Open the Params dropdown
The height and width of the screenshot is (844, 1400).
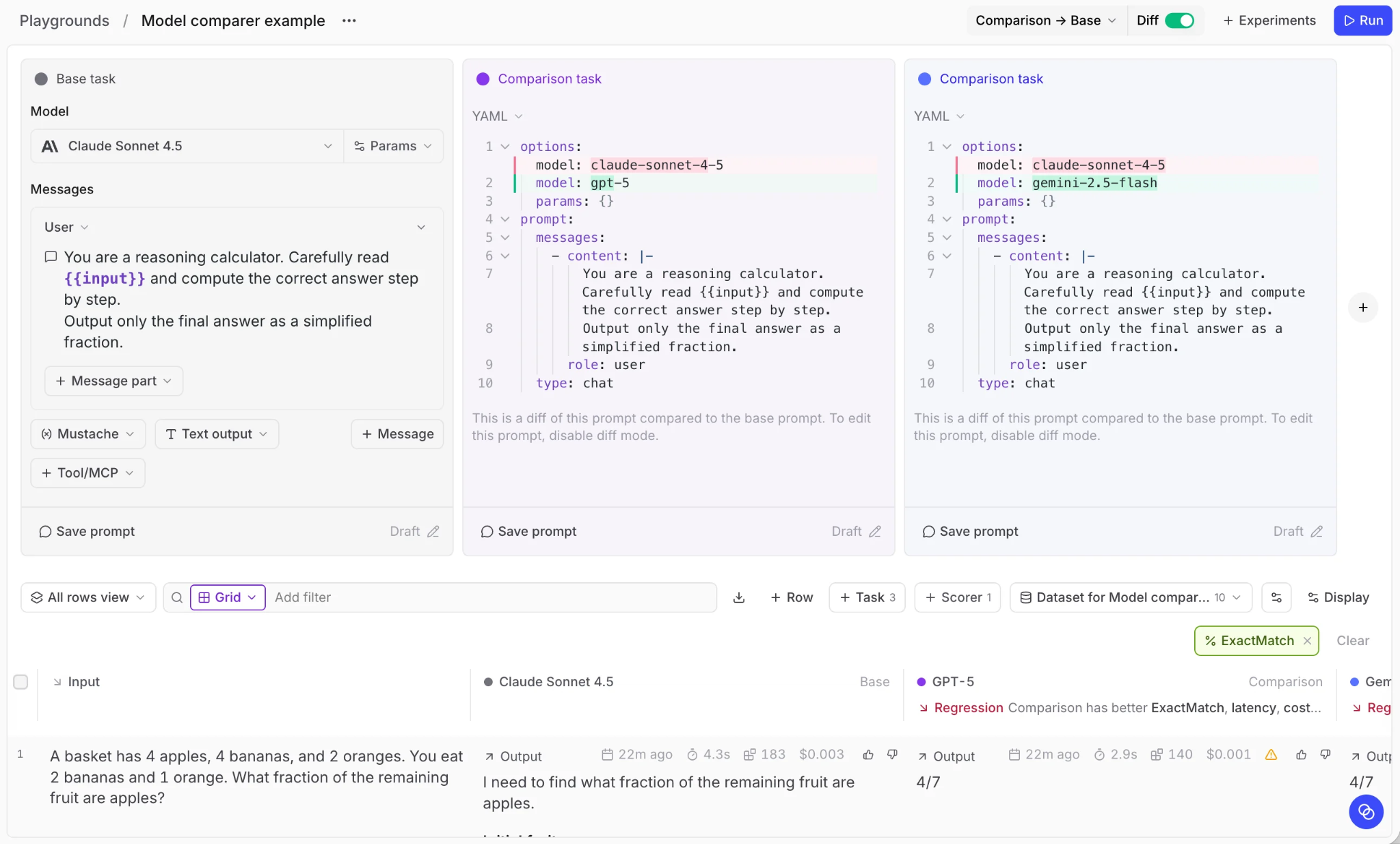[x=393, y=146]
